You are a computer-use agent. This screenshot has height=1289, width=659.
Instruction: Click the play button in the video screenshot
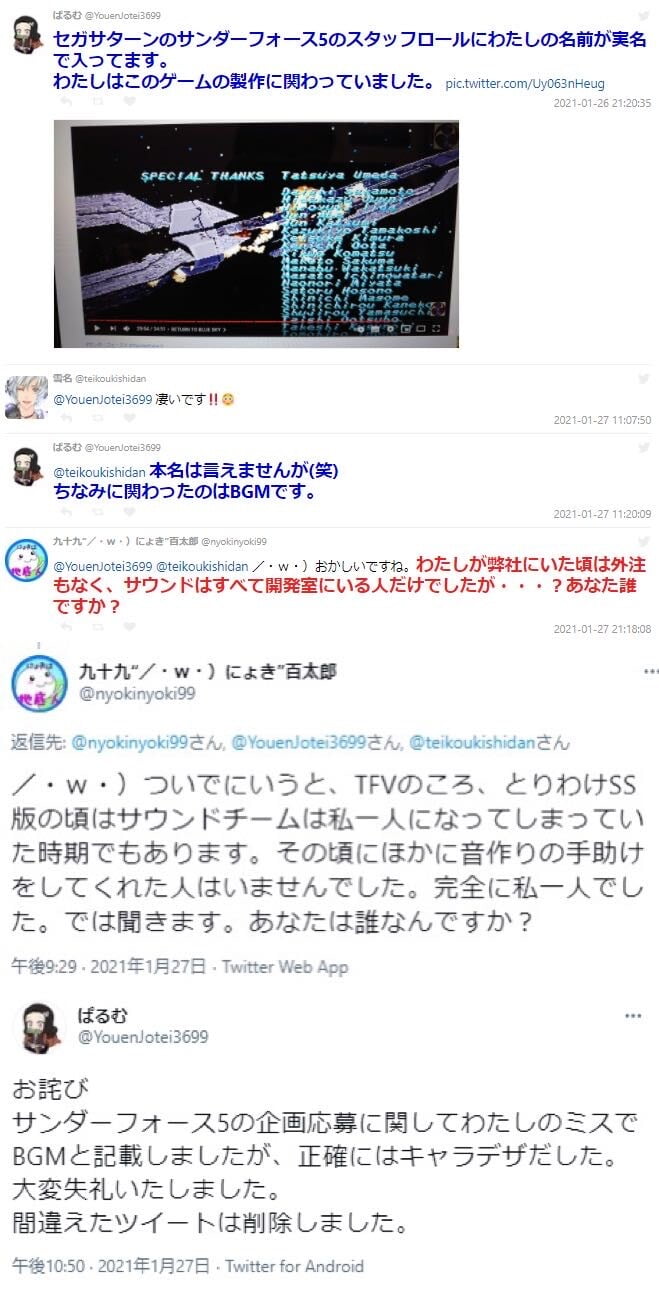click(96, 327)
